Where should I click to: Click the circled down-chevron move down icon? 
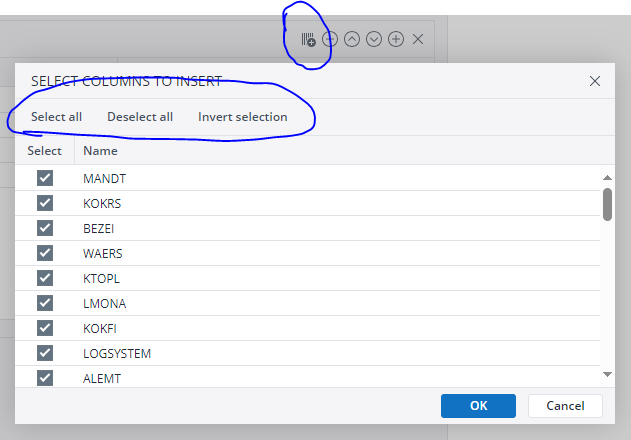(x=374, y=39)
